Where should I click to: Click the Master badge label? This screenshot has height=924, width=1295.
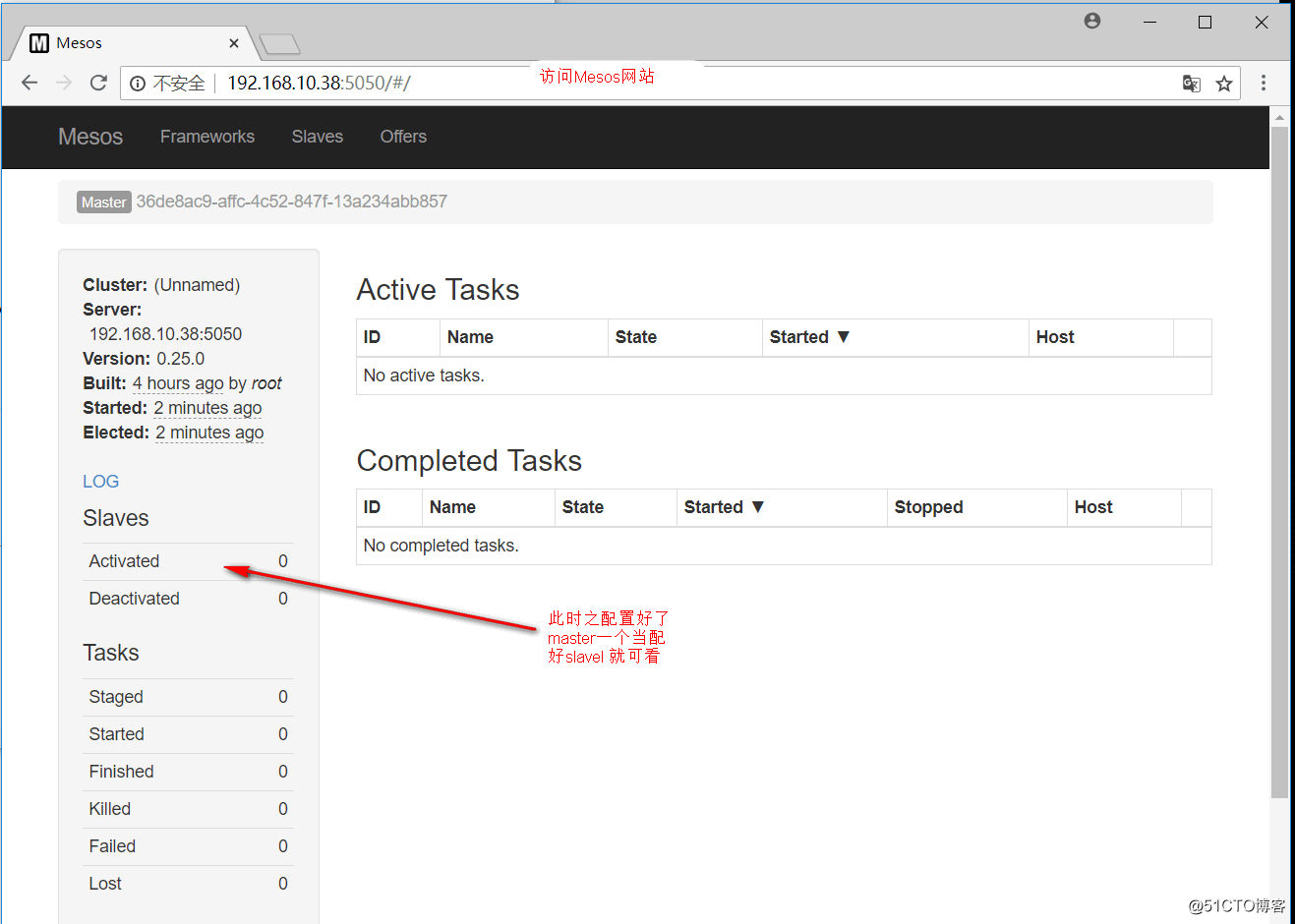pyautogui.click(x=104, y=202)
